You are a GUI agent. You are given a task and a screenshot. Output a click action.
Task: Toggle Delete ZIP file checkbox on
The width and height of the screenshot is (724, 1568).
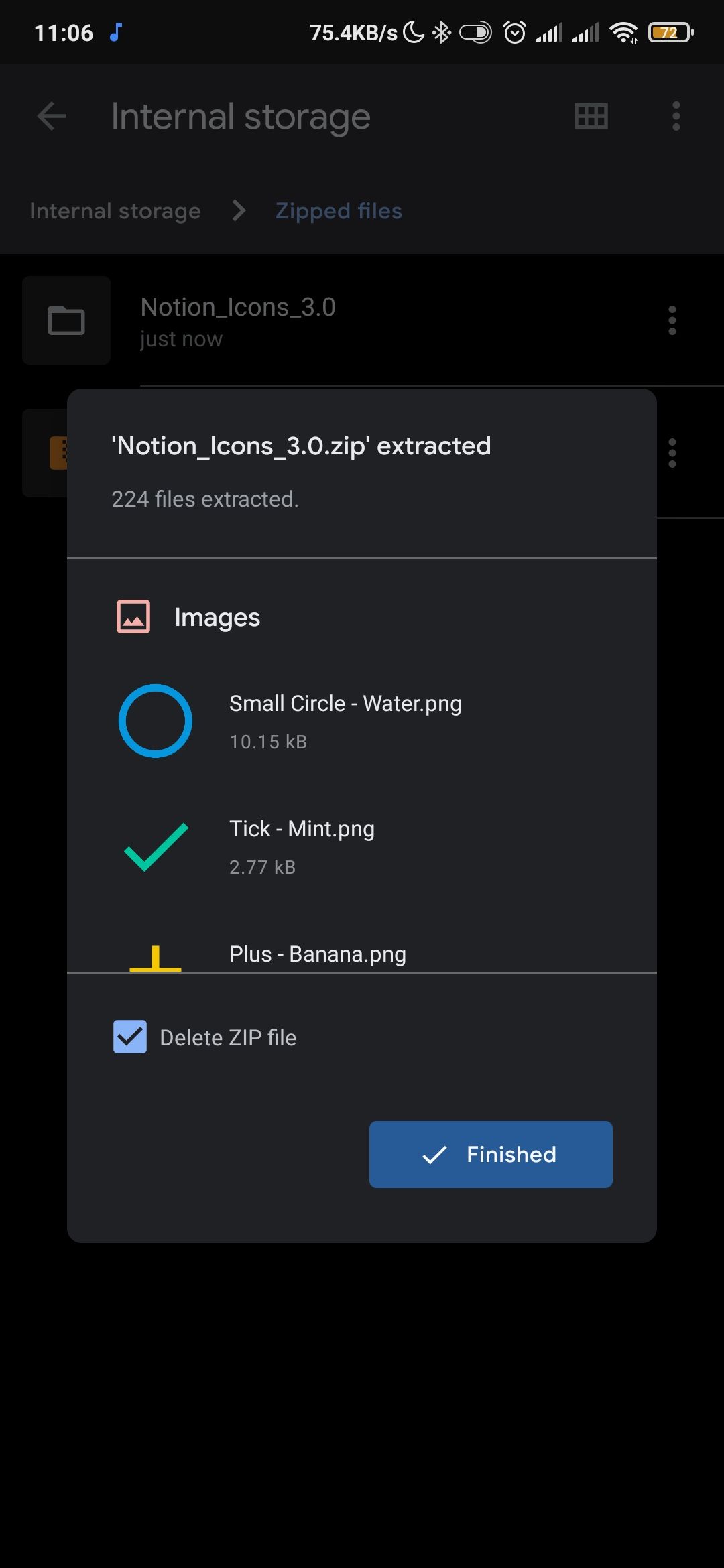click(129, 1037)
